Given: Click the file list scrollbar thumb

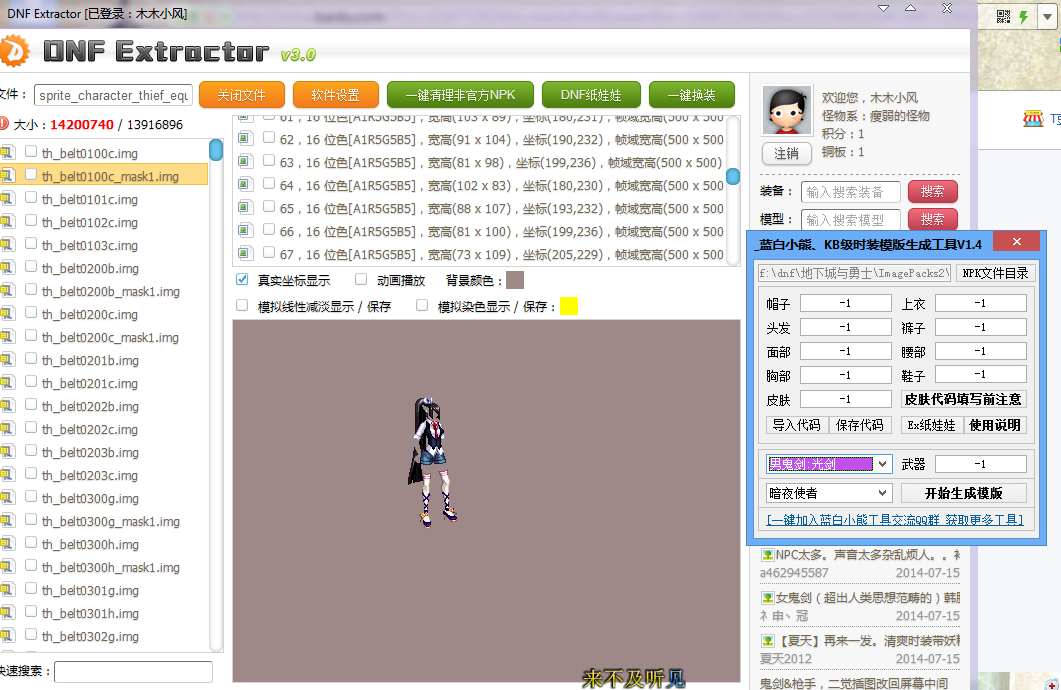Looking at the screenshot, I should (216, 150).
